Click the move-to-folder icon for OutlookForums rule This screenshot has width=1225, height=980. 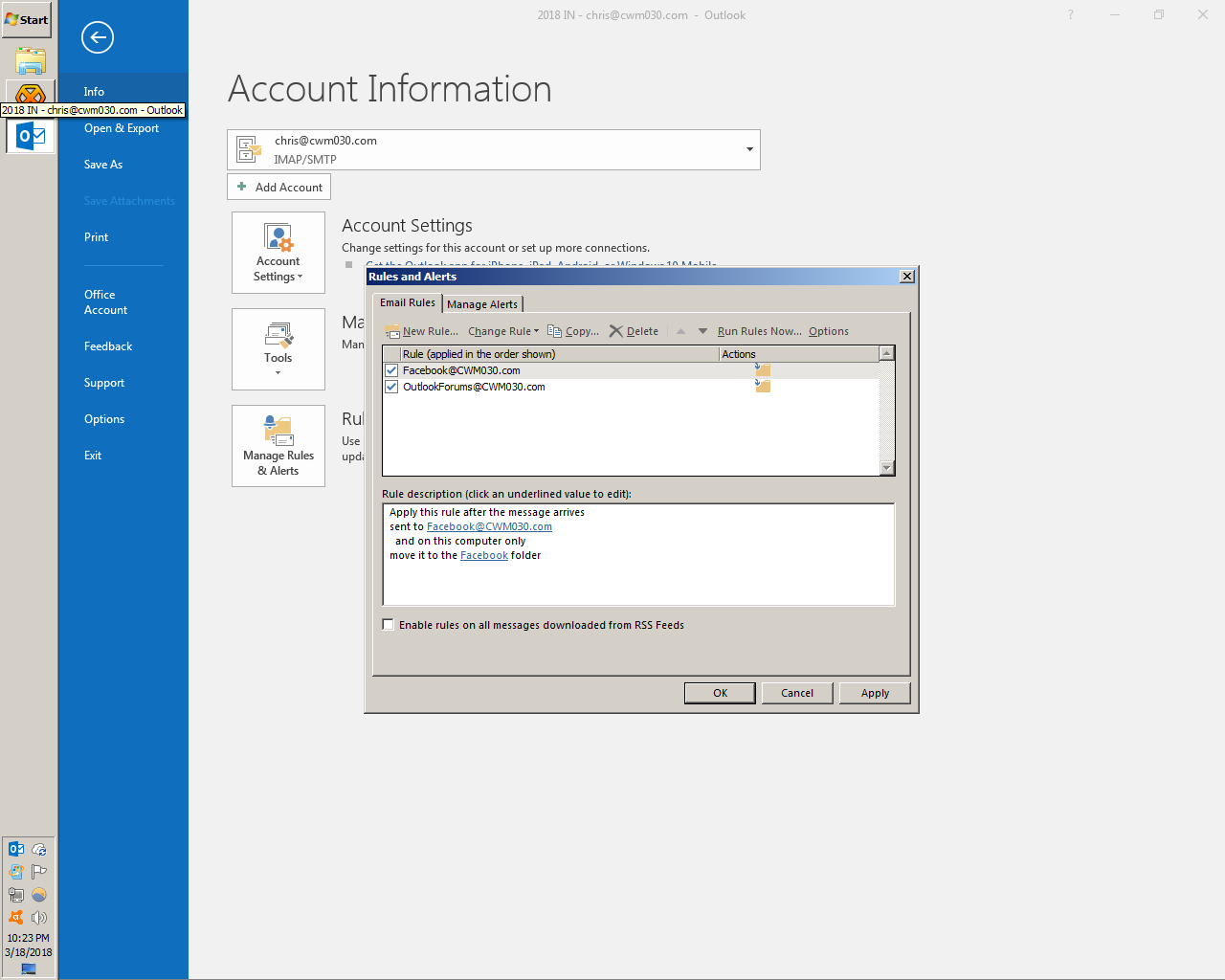pos(762,386)
